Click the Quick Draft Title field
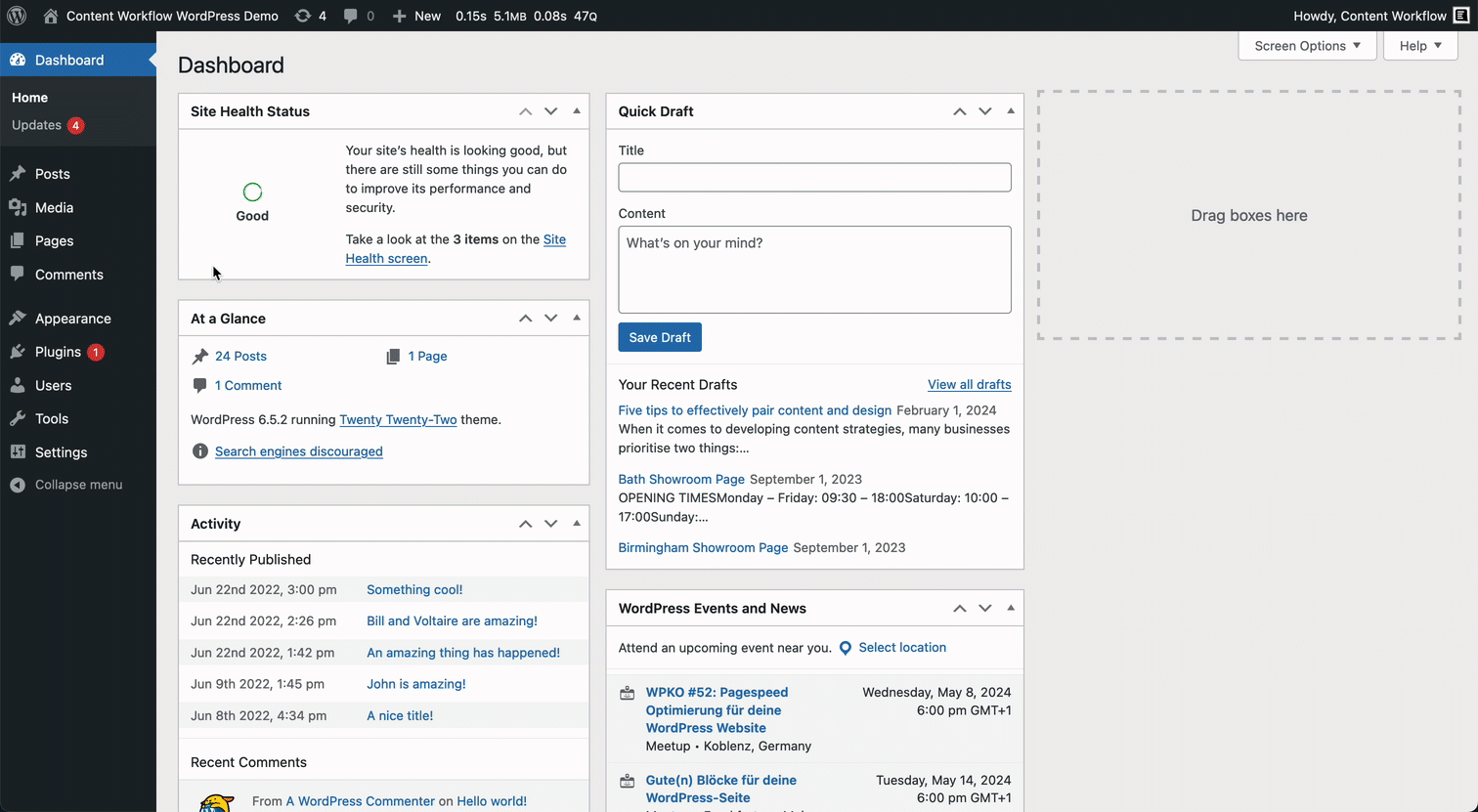The width and height of the screenshot is (1478, 812). point(815,177)
